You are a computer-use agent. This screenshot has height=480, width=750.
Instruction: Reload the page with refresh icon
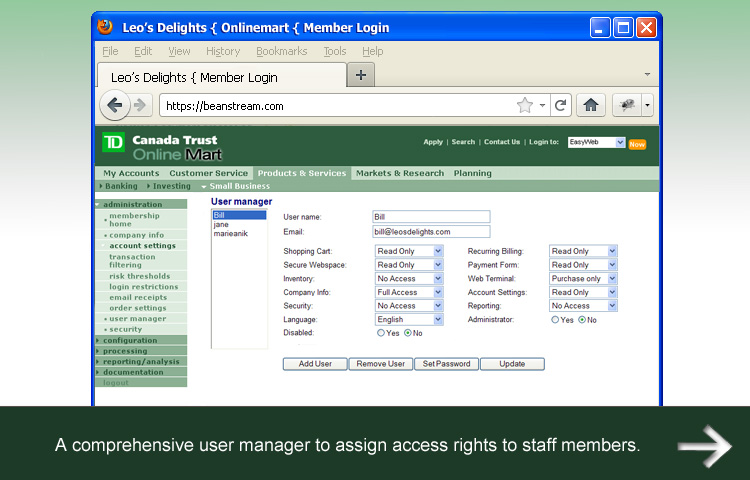tap(561, 105)
